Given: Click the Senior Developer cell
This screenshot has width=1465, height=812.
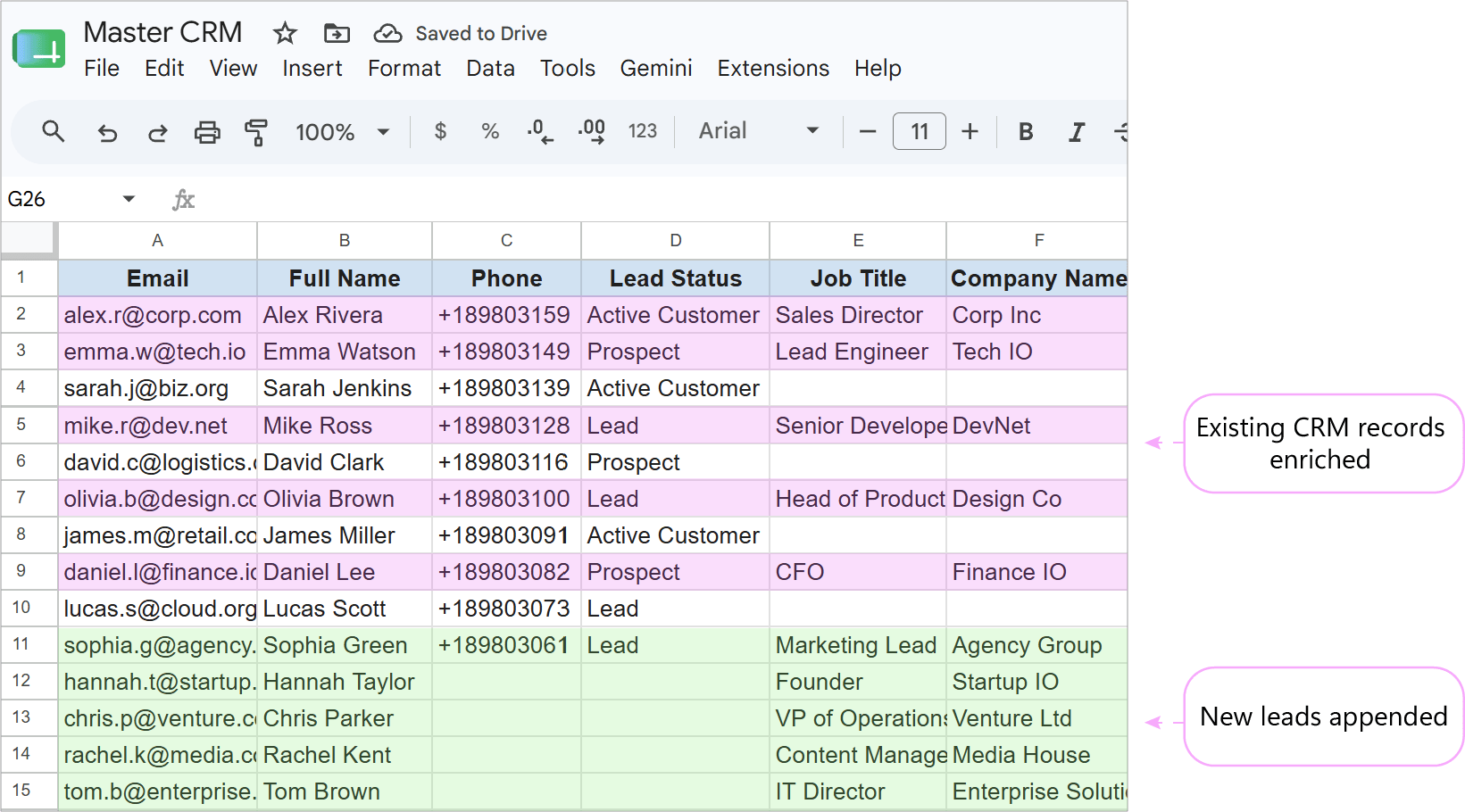Looking at the screenshot, I should pos(858,426).
